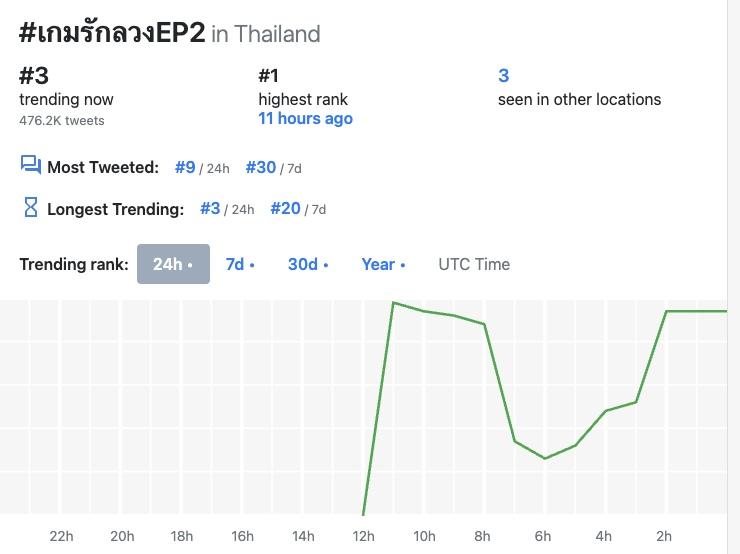The image size is (740, 554).
Task: Click the chart low point at 6h
Action: [545, 458]
